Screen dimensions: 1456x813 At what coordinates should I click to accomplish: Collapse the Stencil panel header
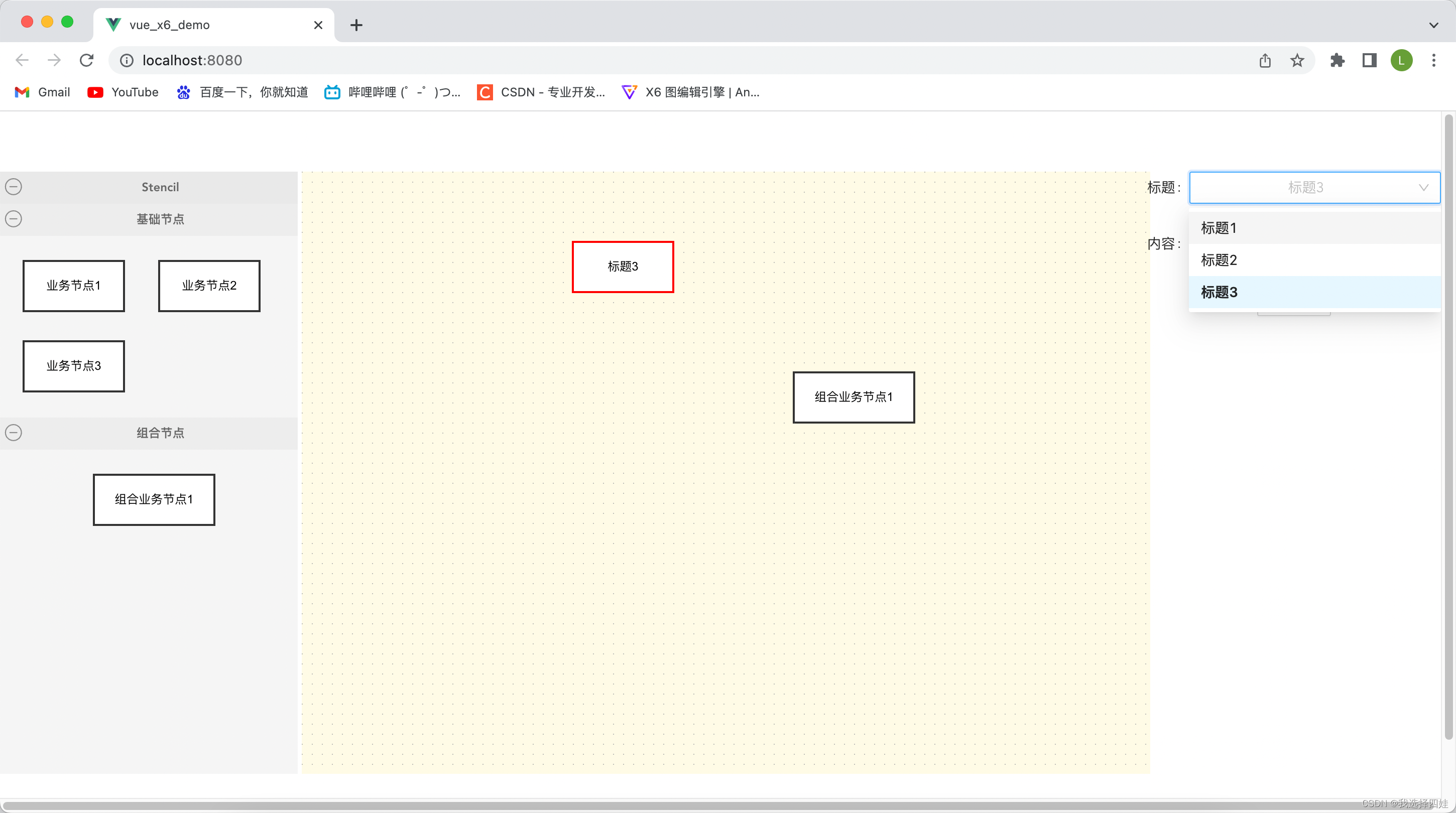(x=14, y=187)
